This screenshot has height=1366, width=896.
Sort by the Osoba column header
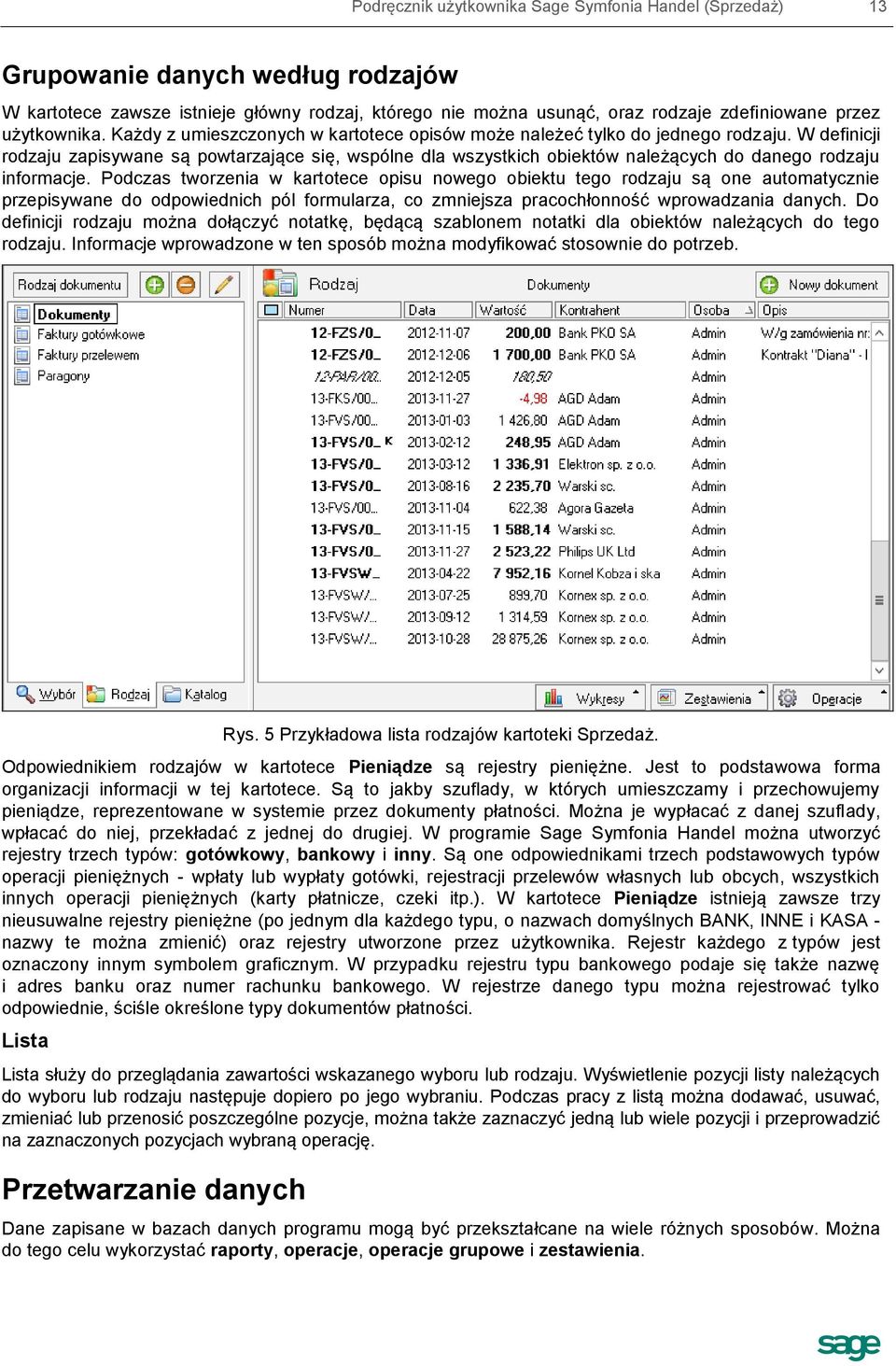[x=721, y=310]
